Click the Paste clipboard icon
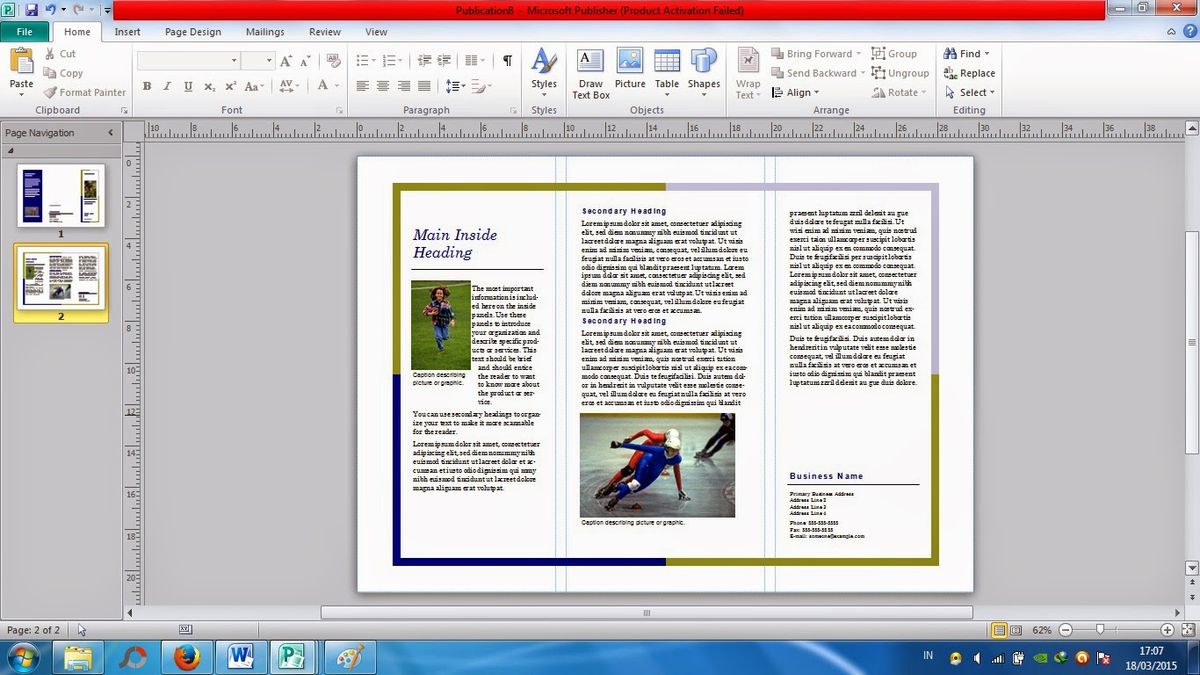The height and width of the screenshot is (675, 1200). (21, 62)
